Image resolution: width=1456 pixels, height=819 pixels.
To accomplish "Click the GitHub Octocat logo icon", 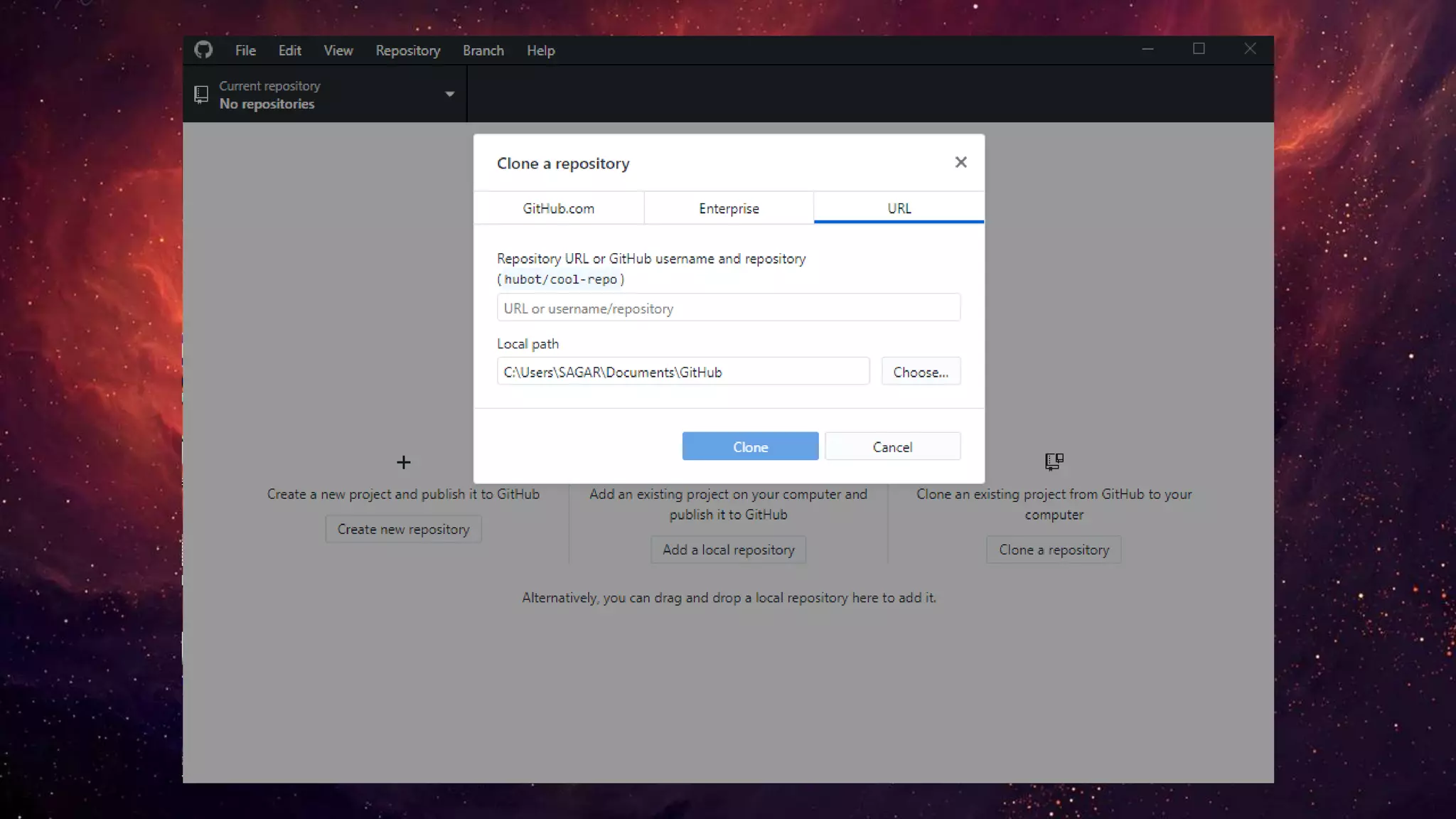I will point(203,50).
